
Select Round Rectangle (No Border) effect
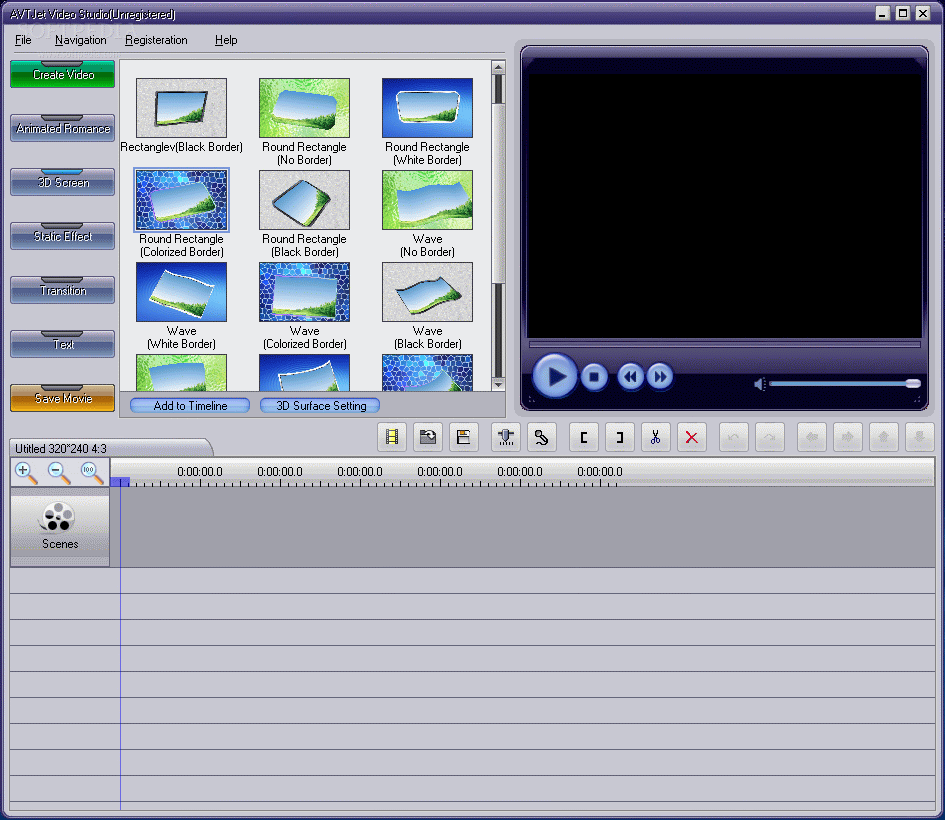tap(304, 108)
